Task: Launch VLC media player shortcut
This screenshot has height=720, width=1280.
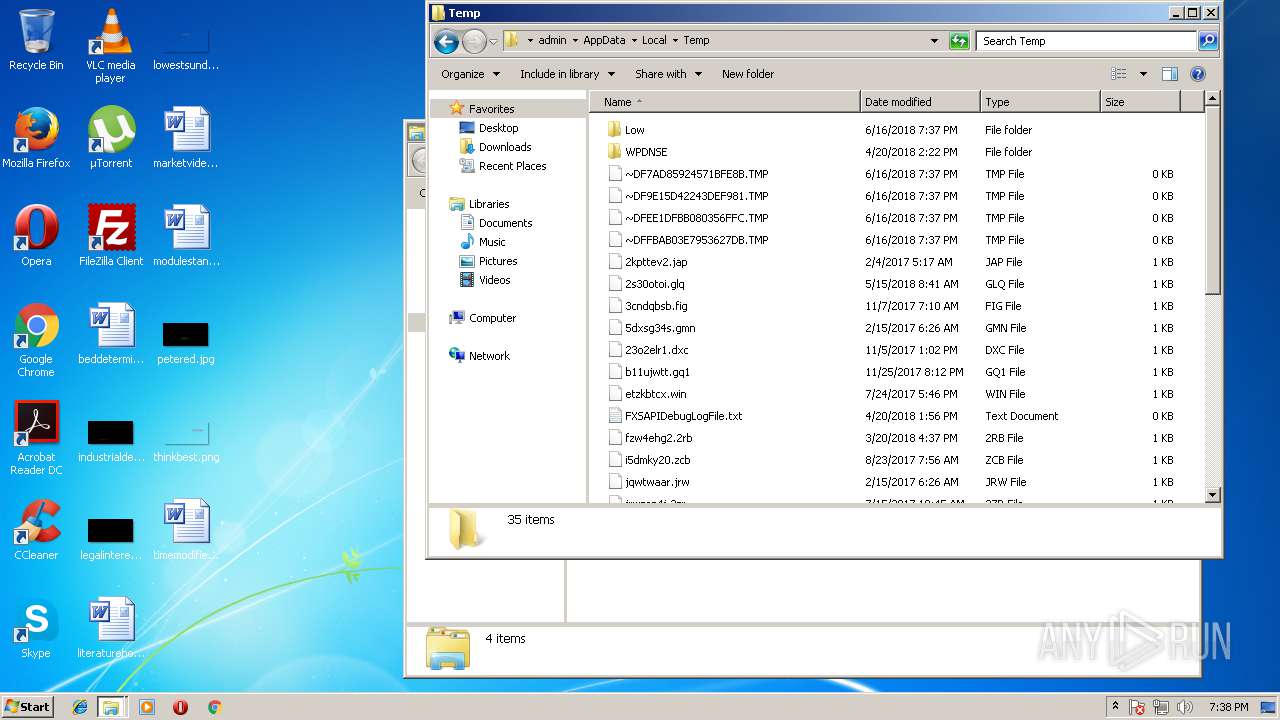Action: [110, 46]
